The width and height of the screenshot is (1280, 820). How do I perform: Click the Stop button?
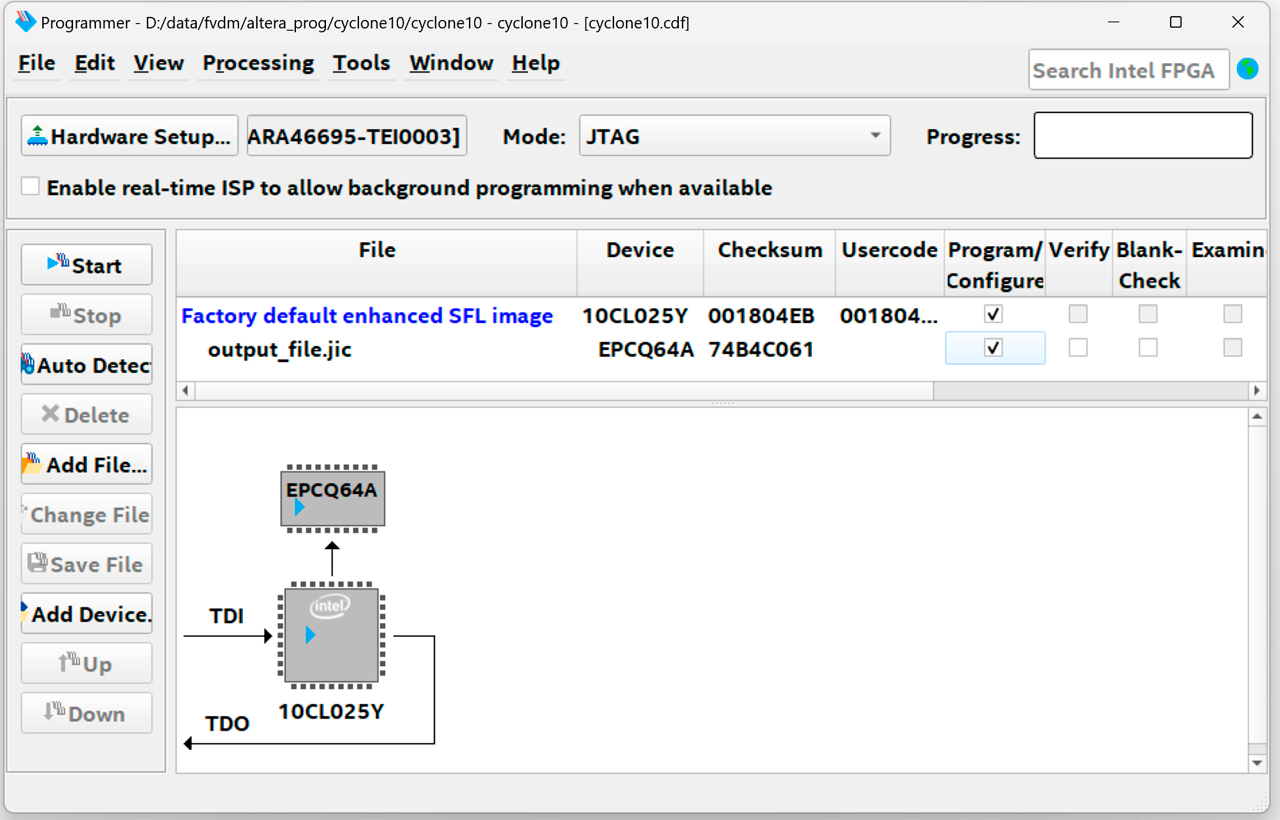coord(86,315)
